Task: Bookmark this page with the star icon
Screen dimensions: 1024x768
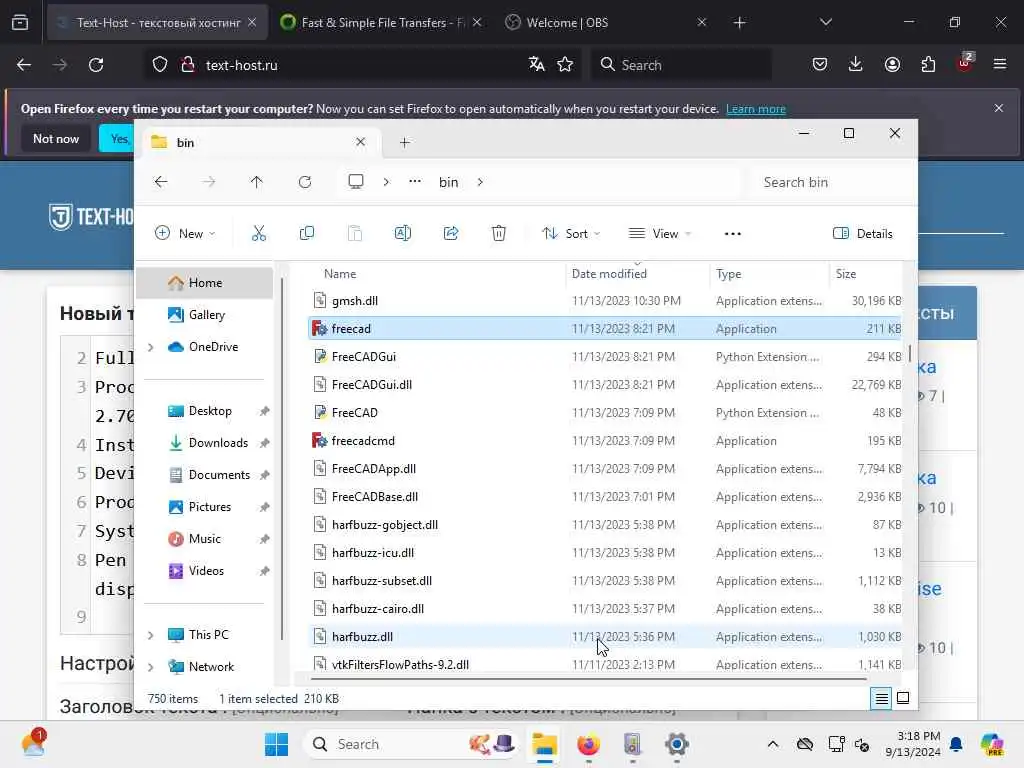Action: 565,65
